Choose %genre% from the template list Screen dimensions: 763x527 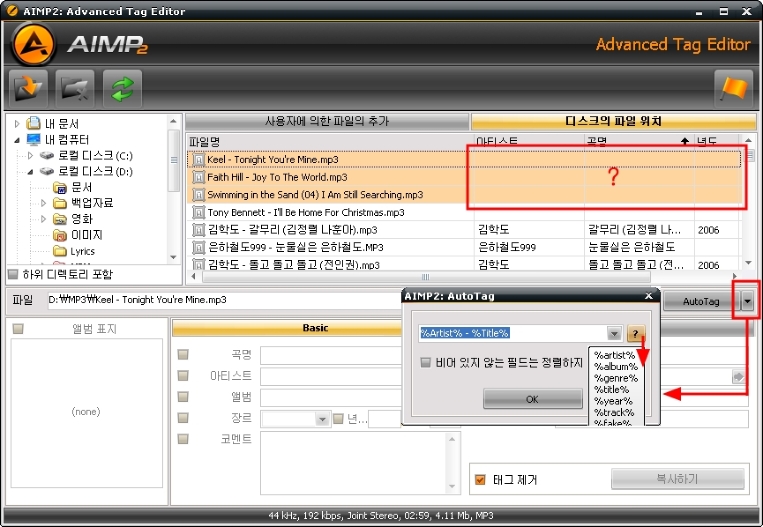(x=616, y=378)
